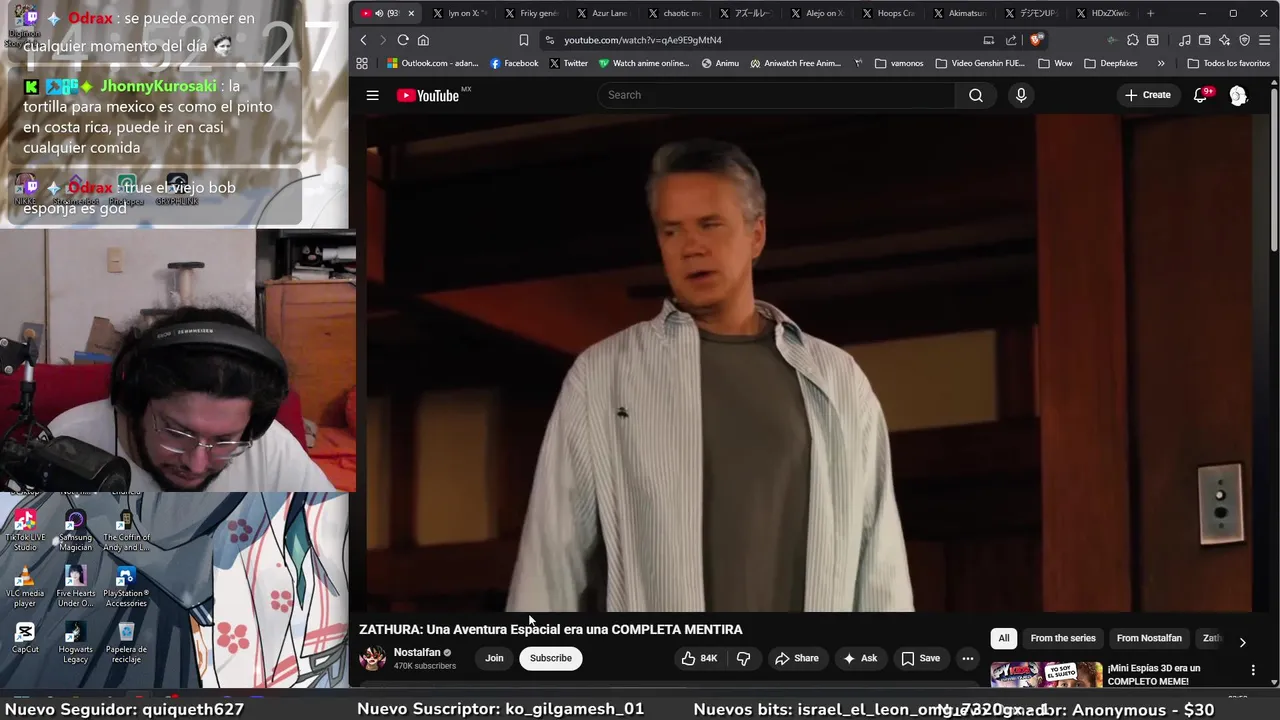Select the From the series chip

click(1063, 638)
